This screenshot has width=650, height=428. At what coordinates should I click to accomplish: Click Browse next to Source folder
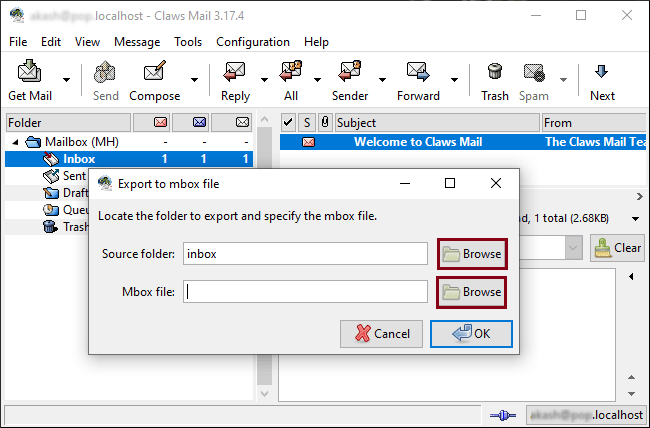pos(472,254)
